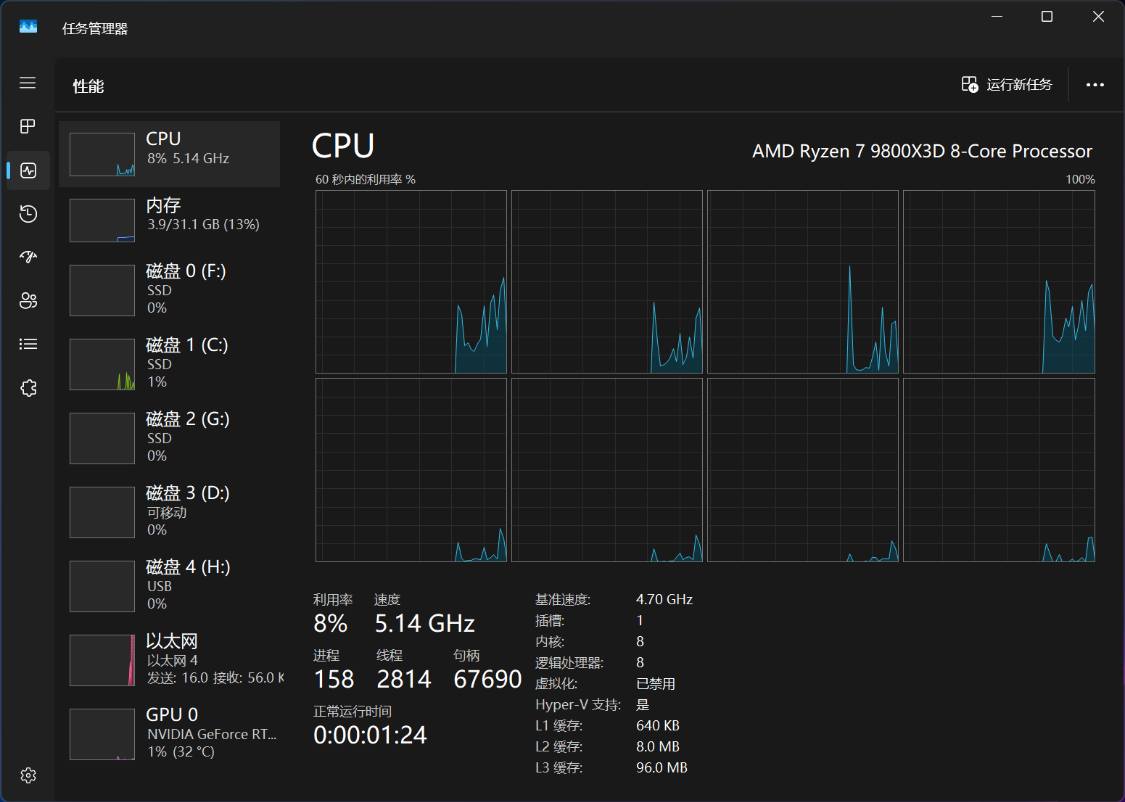Click the 正常运行时间 label
1125x802 pixels.
[x=352, y=712]
